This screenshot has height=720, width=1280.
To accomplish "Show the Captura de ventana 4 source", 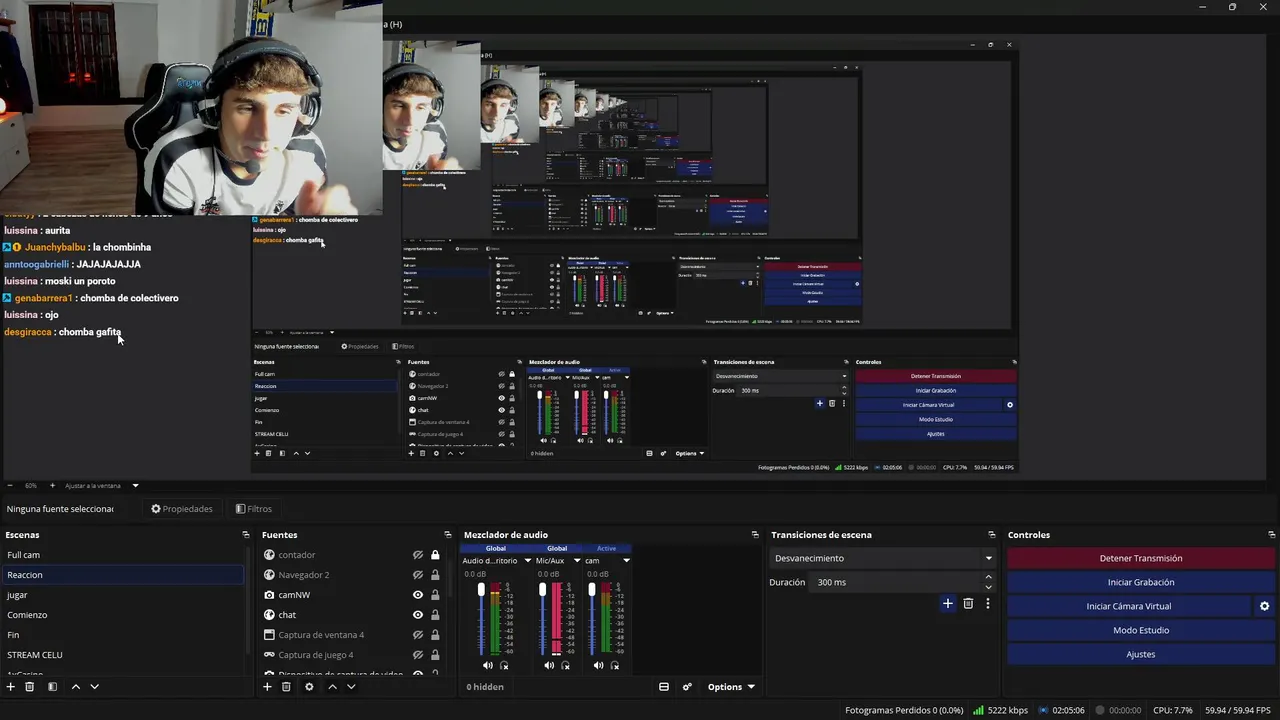I will (x=418, y=635).
